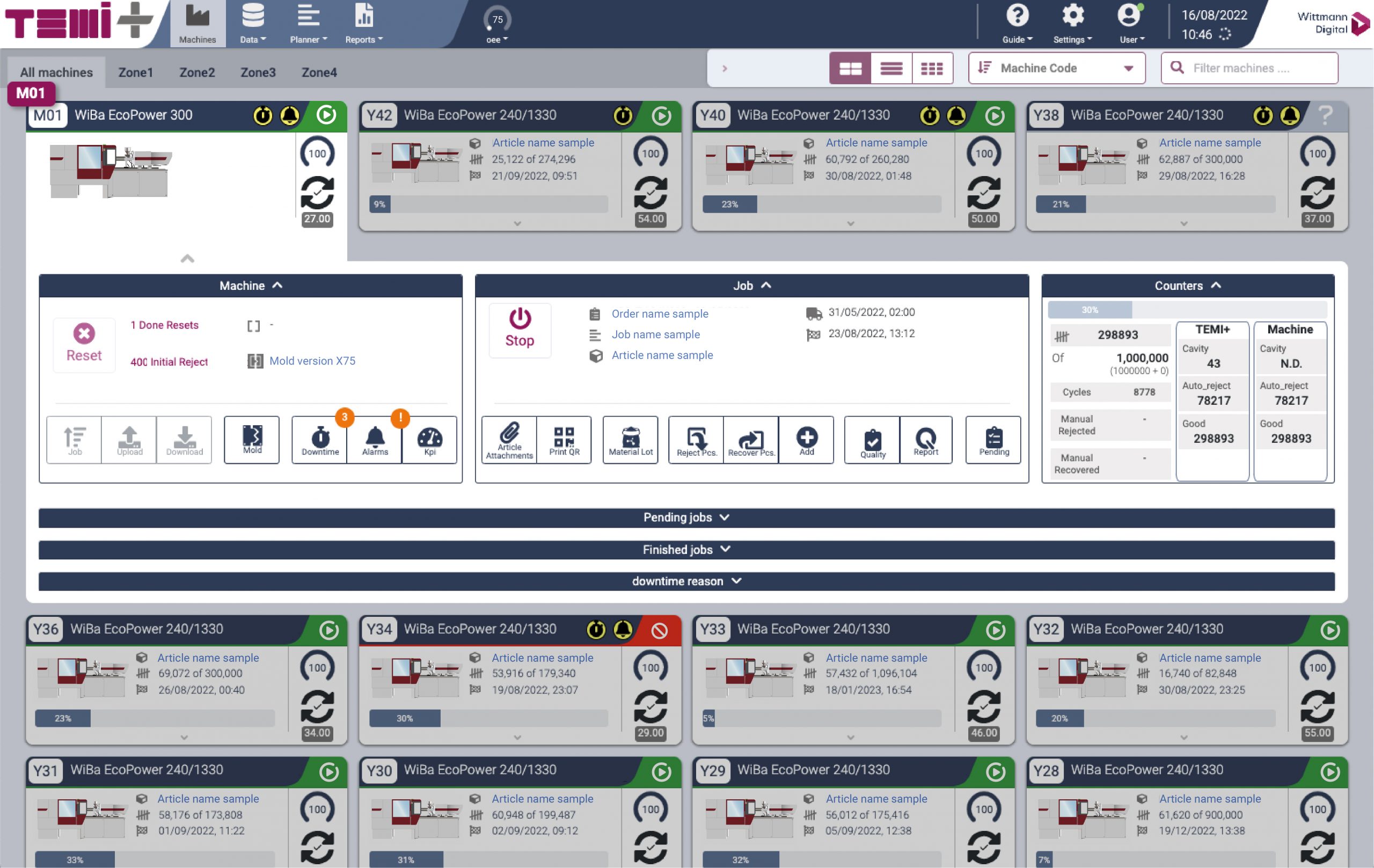
Task: Click the Download icon in Machine panel
Action: point(184,440)
